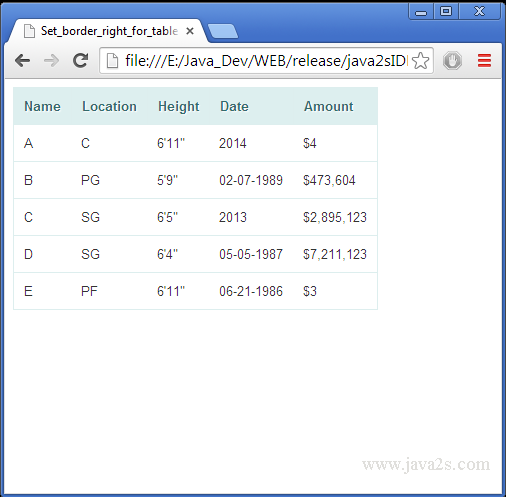The height and width of the screenshot is (497, 506).
Task: Go back using the browser back arrow
Action: 22,61
